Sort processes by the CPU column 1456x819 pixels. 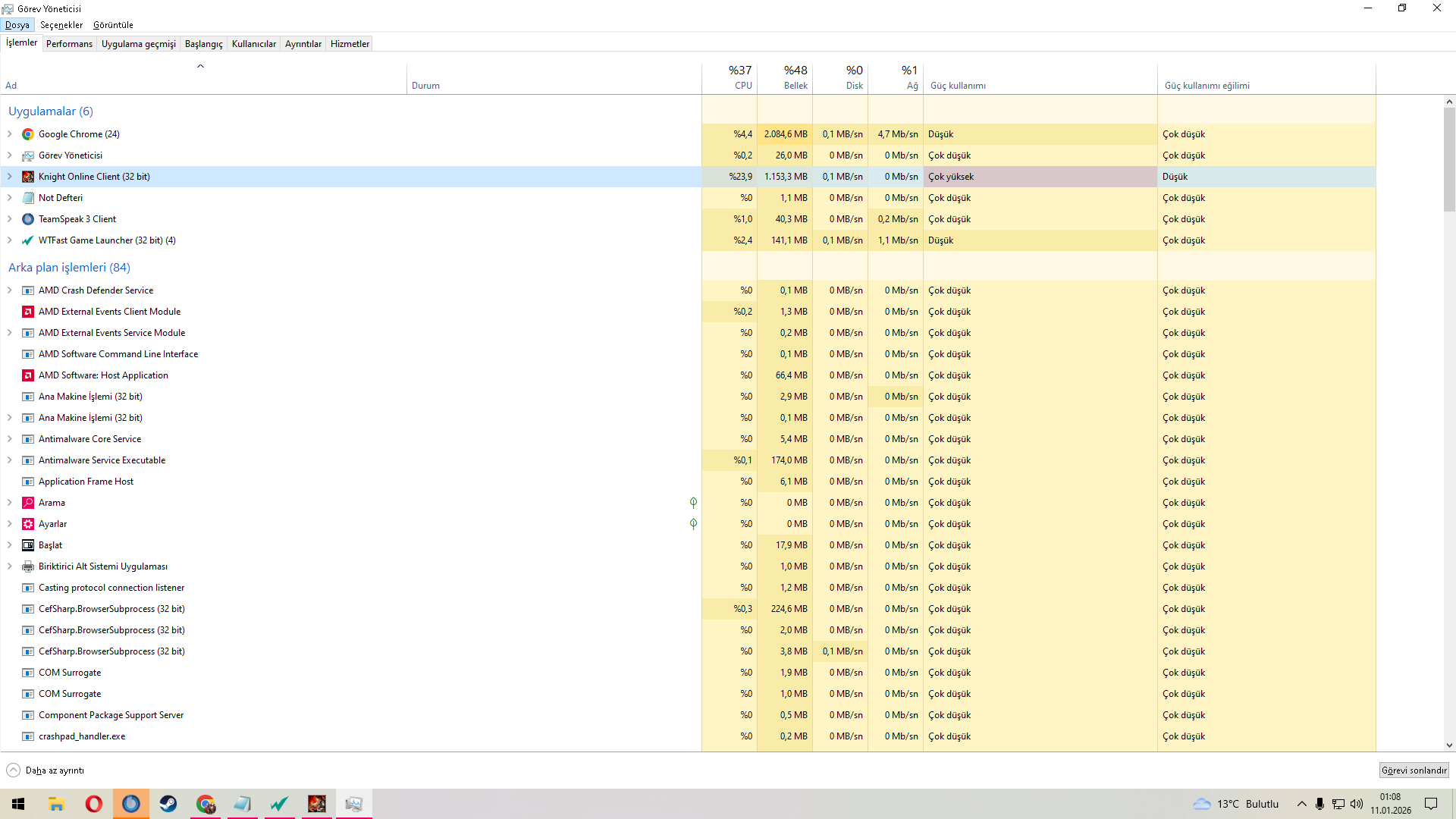(x=730, y=78)
